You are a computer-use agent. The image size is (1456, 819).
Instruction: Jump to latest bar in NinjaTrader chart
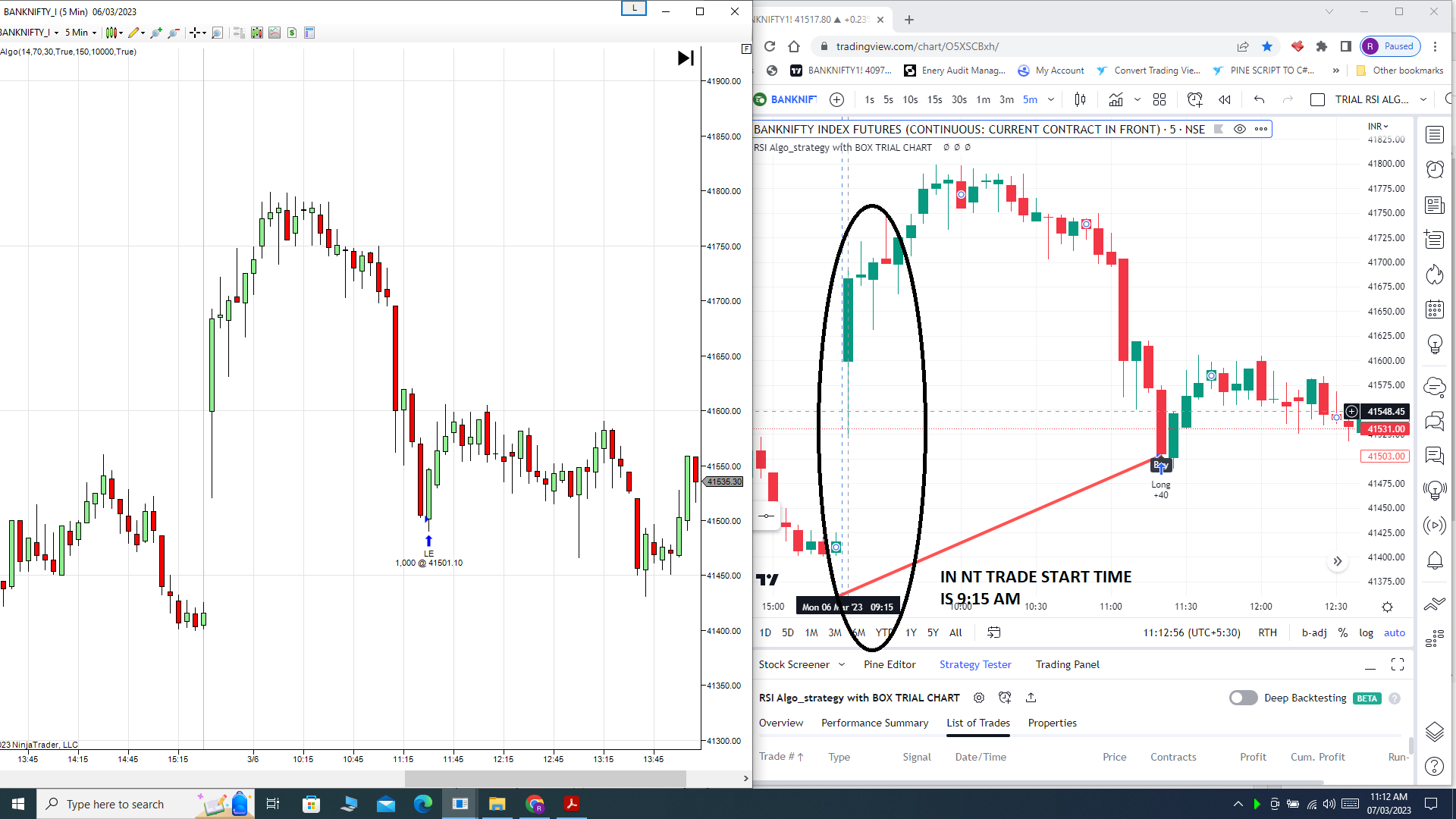point(686,58)
